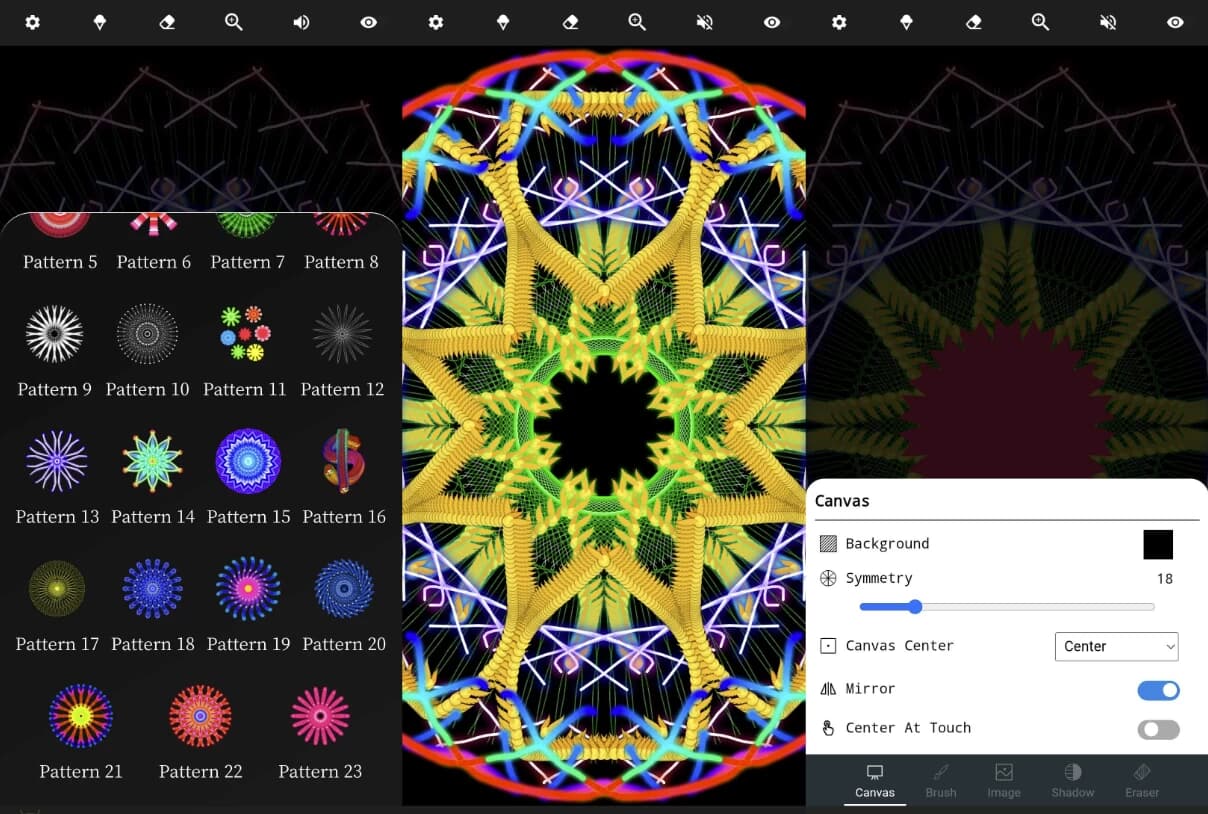
Task: Click the Center At Touch hand icon
Action: [x=827, y=728]
